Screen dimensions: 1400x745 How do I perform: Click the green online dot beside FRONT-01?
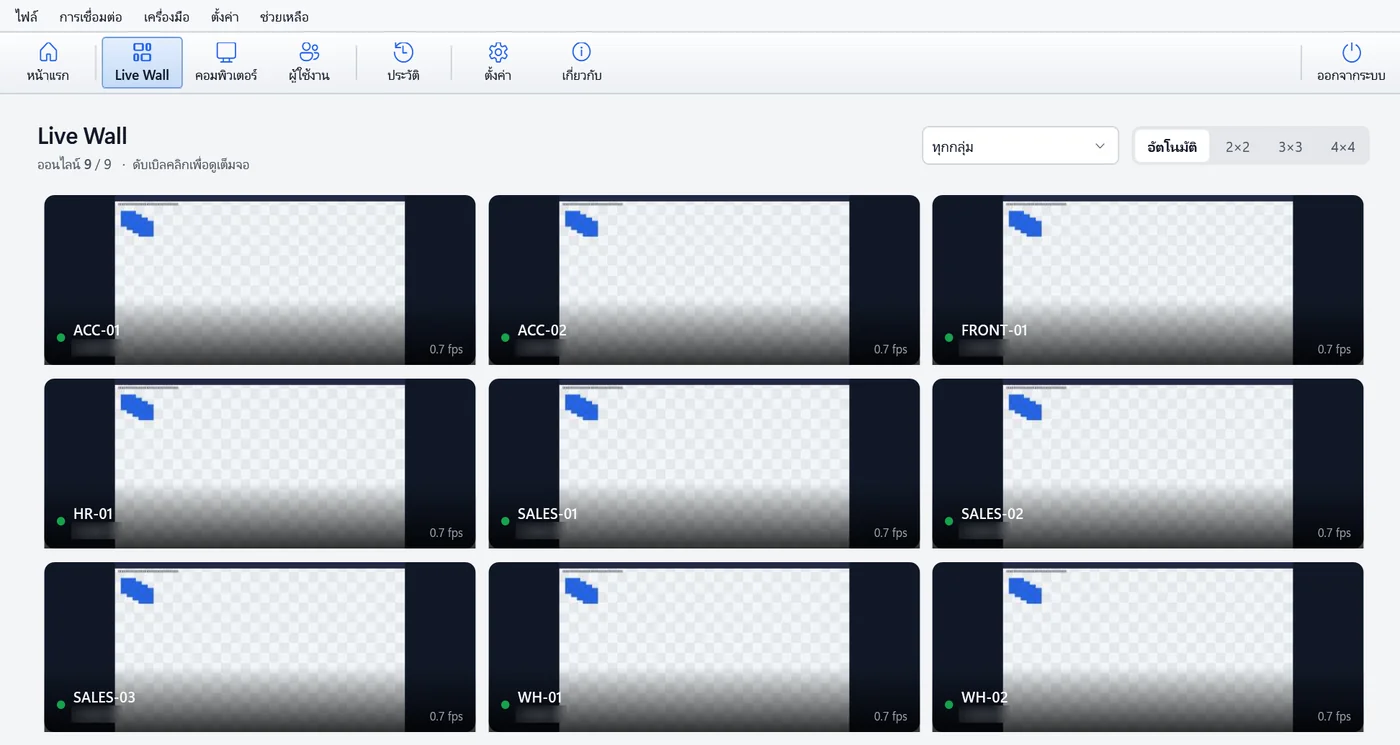click(949, 337)
